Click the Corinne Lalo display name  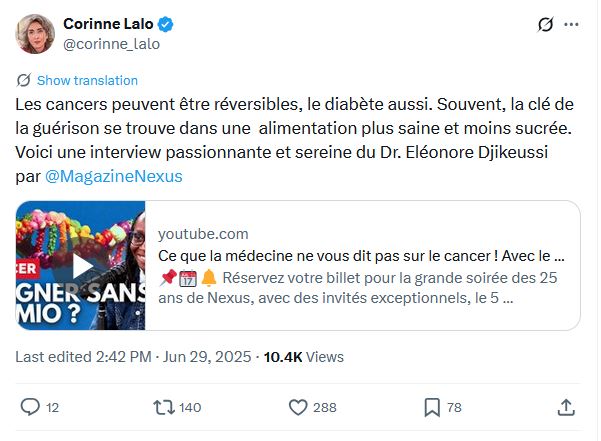[x=106, y=23]
